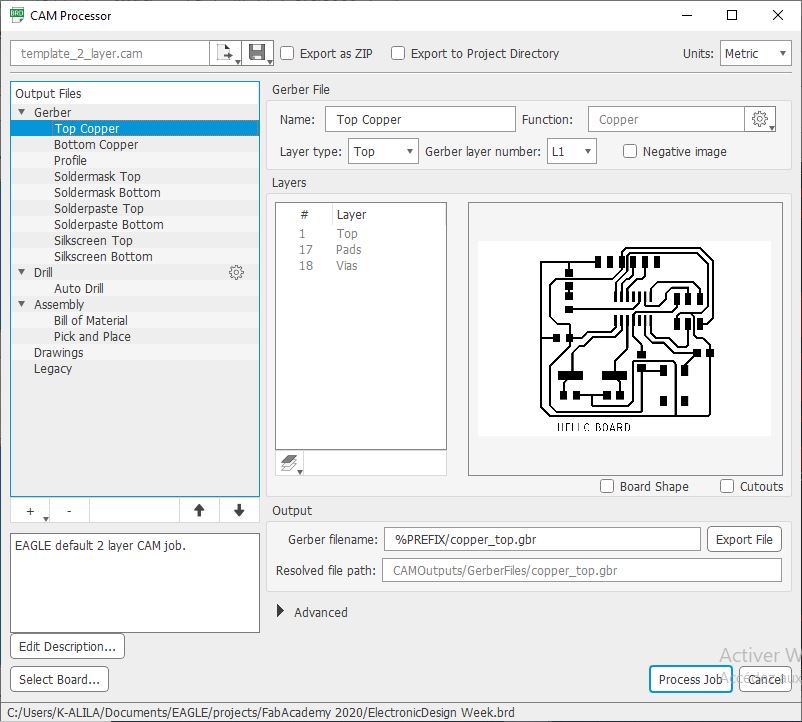Minimize the CAM Processor window
This screenshot has height=722, width=802.
(687, 15)
